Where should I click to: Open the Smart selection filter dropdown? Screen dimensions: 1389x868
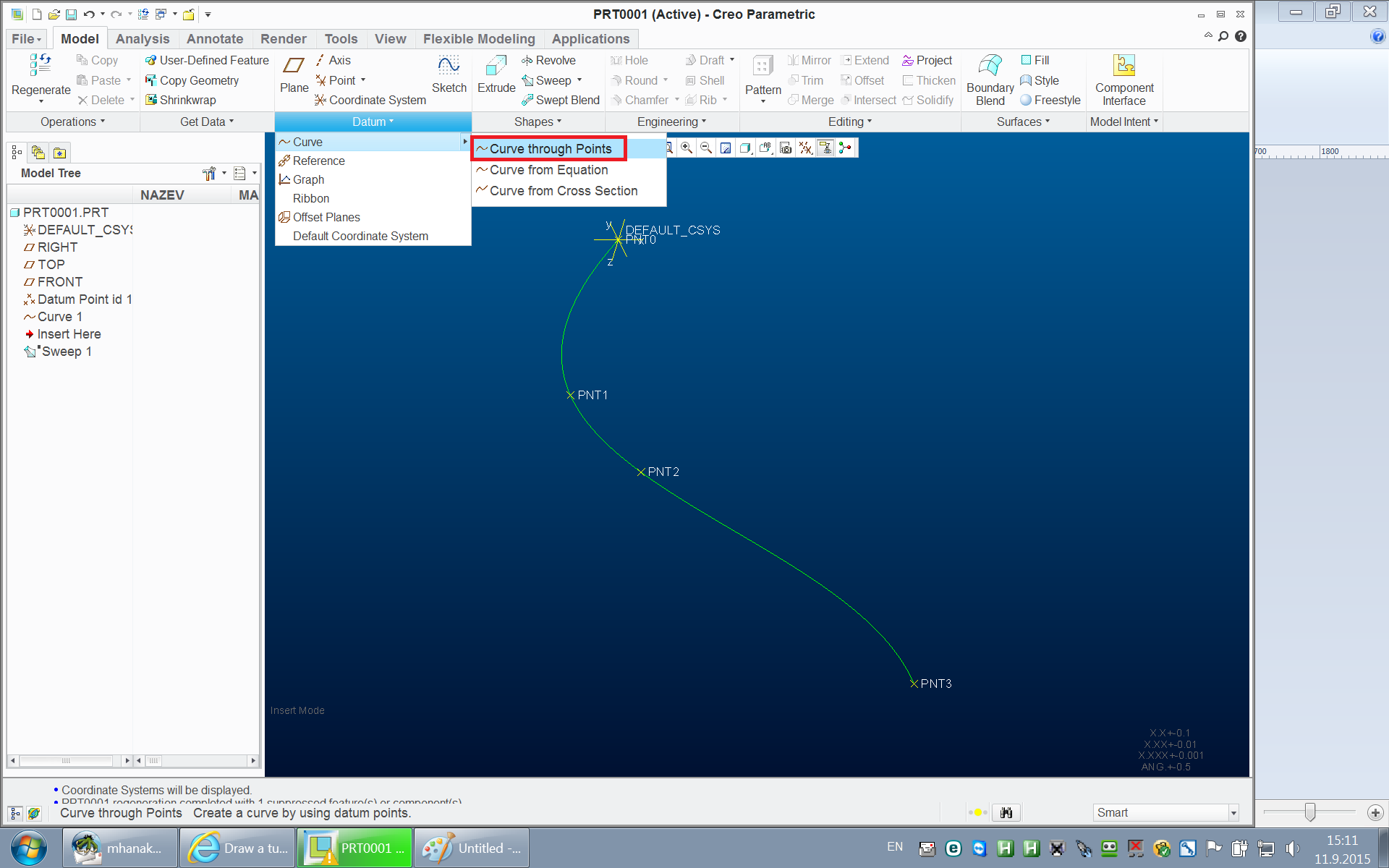click(x=1166, y=812)
